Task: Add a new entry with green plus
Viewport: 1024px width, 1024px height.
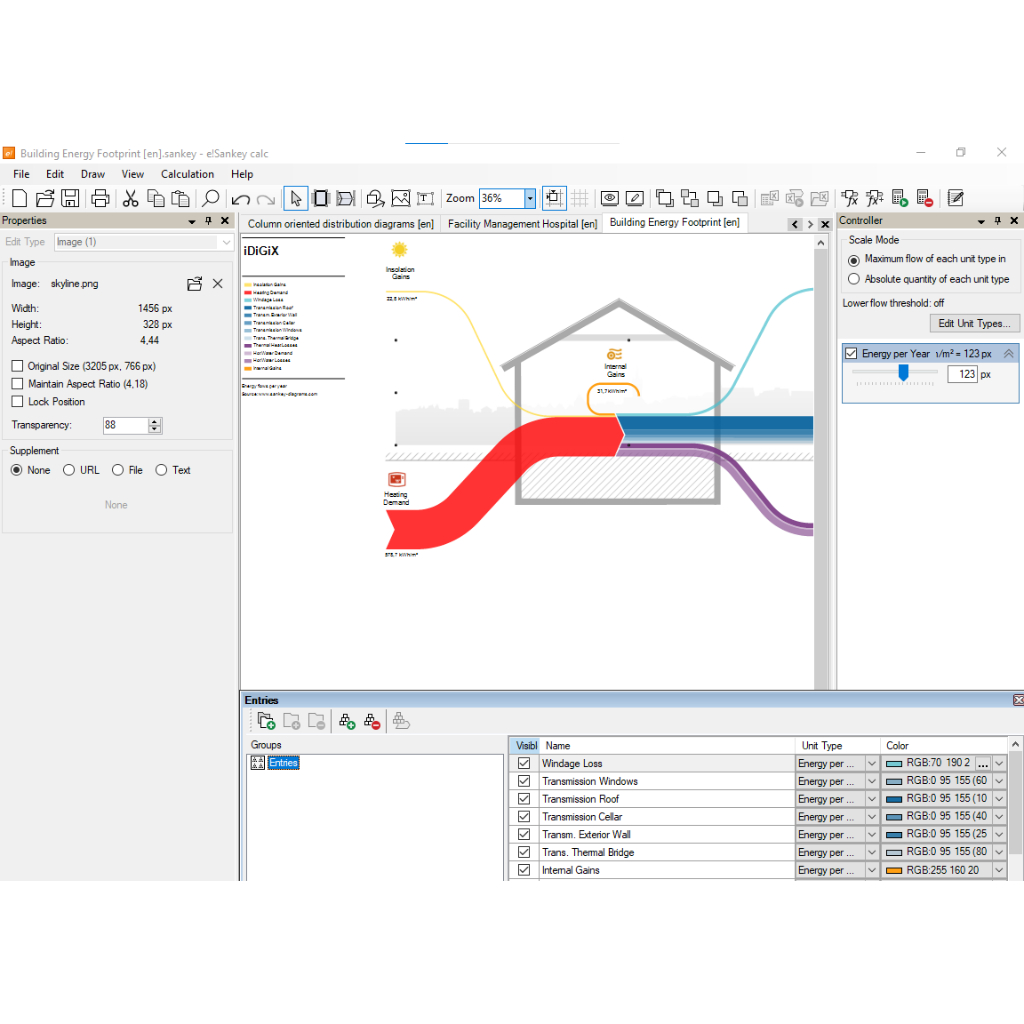Action: click(347, 721)
